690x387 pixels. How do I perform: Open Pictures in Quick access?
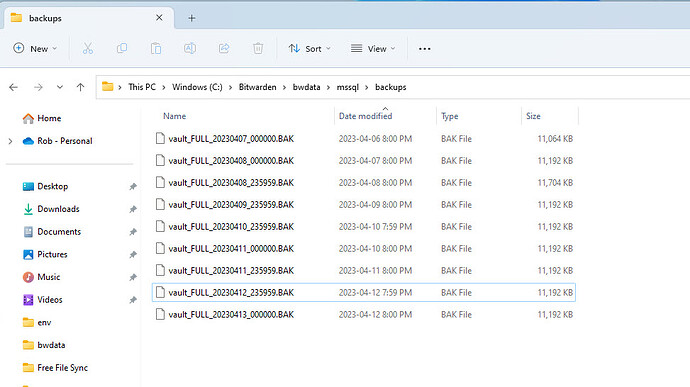click(x=45, y=254)
